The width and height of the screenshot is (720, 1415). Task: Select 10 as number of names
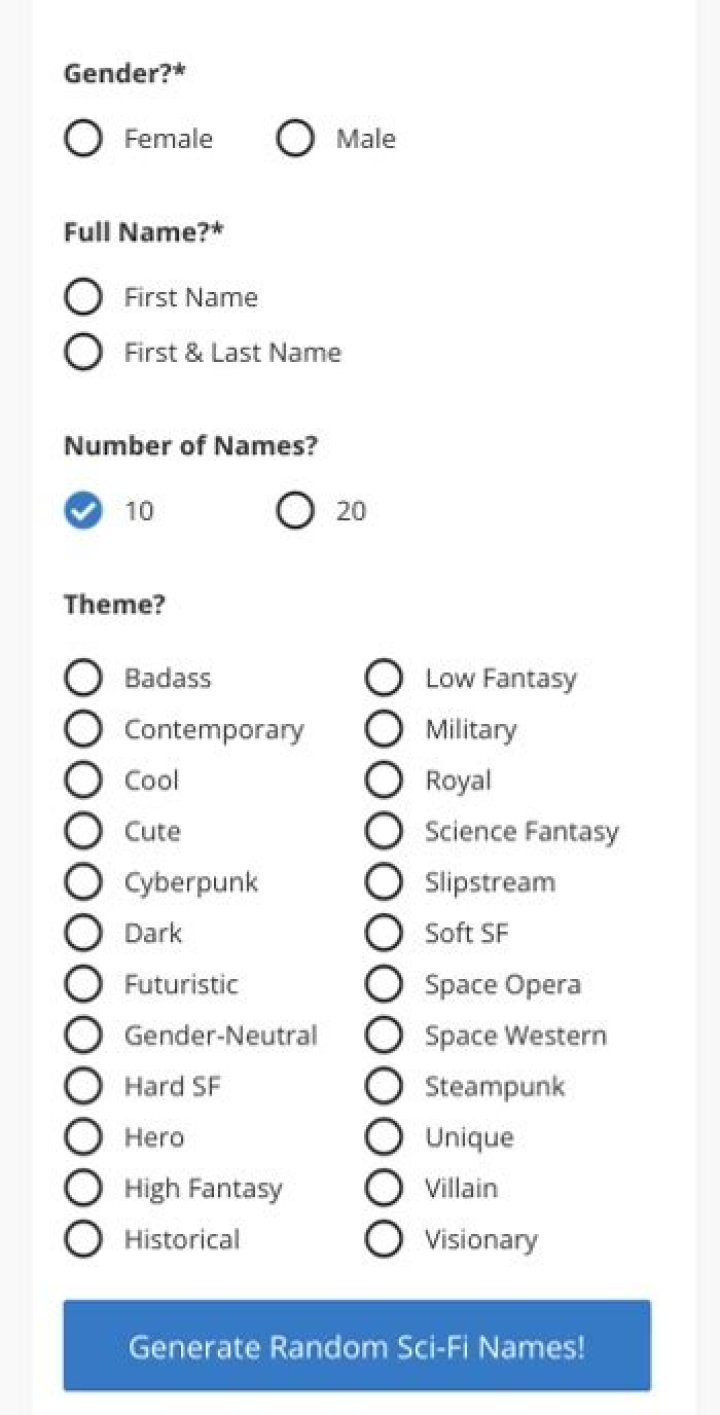(83, 511)
